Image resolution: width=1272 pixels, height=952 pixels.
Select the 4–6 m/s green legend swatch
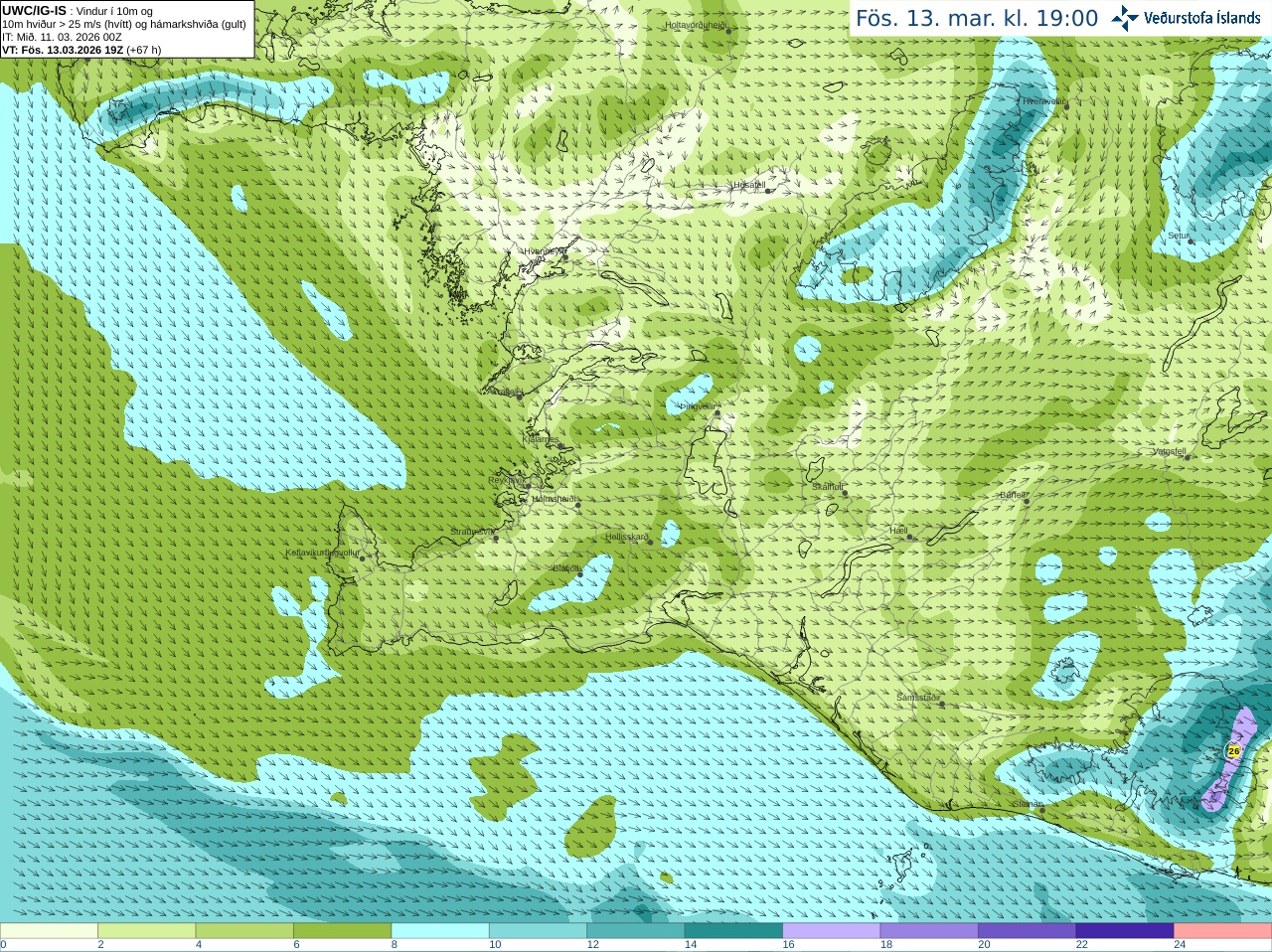click(x=244, y=931)
